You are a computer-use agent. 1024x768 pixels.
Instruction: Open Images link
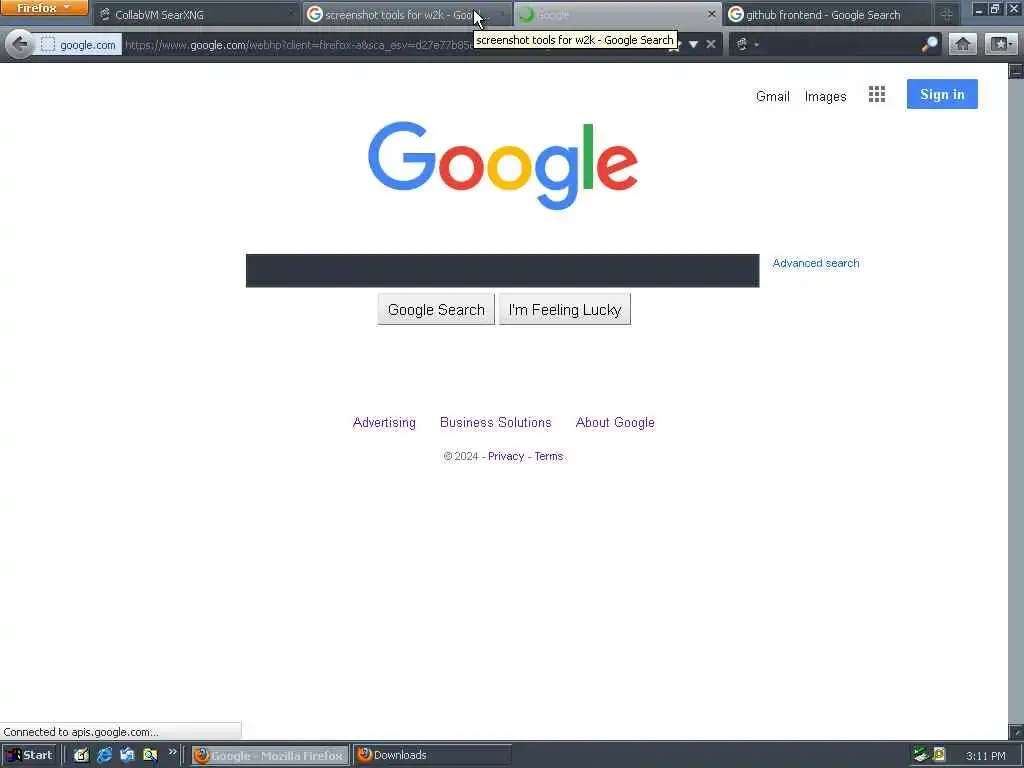pos(825,97)
